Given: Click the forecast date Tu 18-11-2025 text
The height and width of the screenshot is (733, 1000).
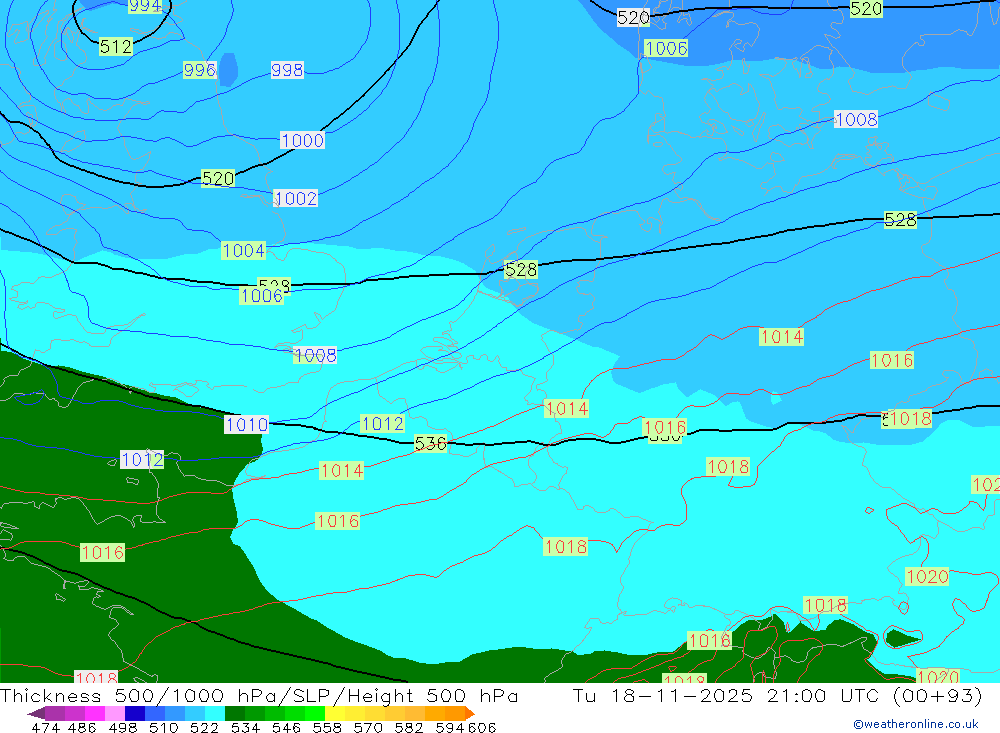Looking at the screenshot, I should click(x=663, y=695).
